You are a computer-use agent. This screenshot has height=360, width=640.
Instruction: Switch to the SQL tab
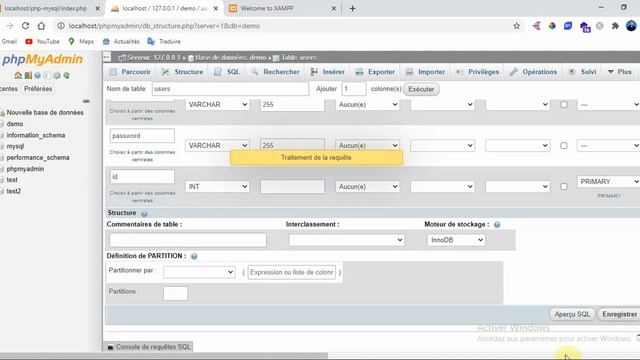pos(227,72)
